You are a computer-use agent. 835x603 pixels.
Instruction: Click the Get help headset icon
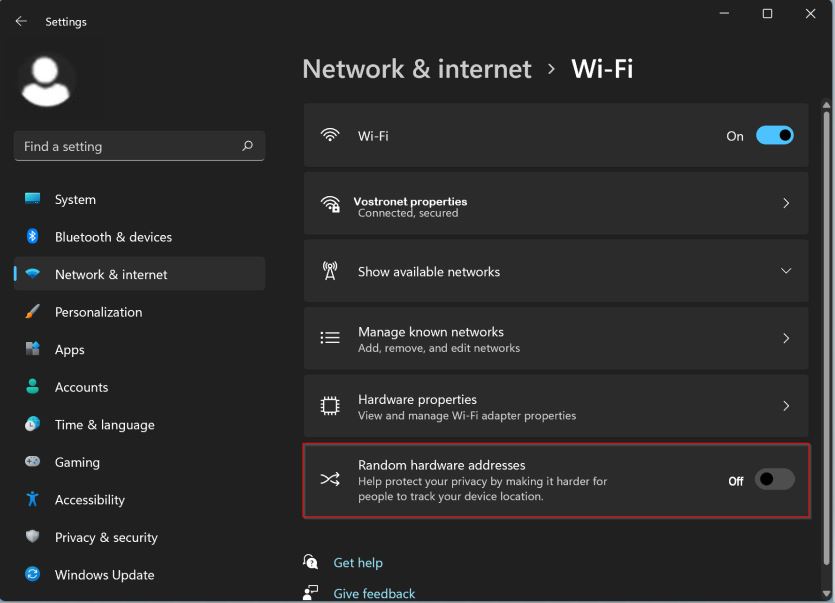[x=310, y=561]
